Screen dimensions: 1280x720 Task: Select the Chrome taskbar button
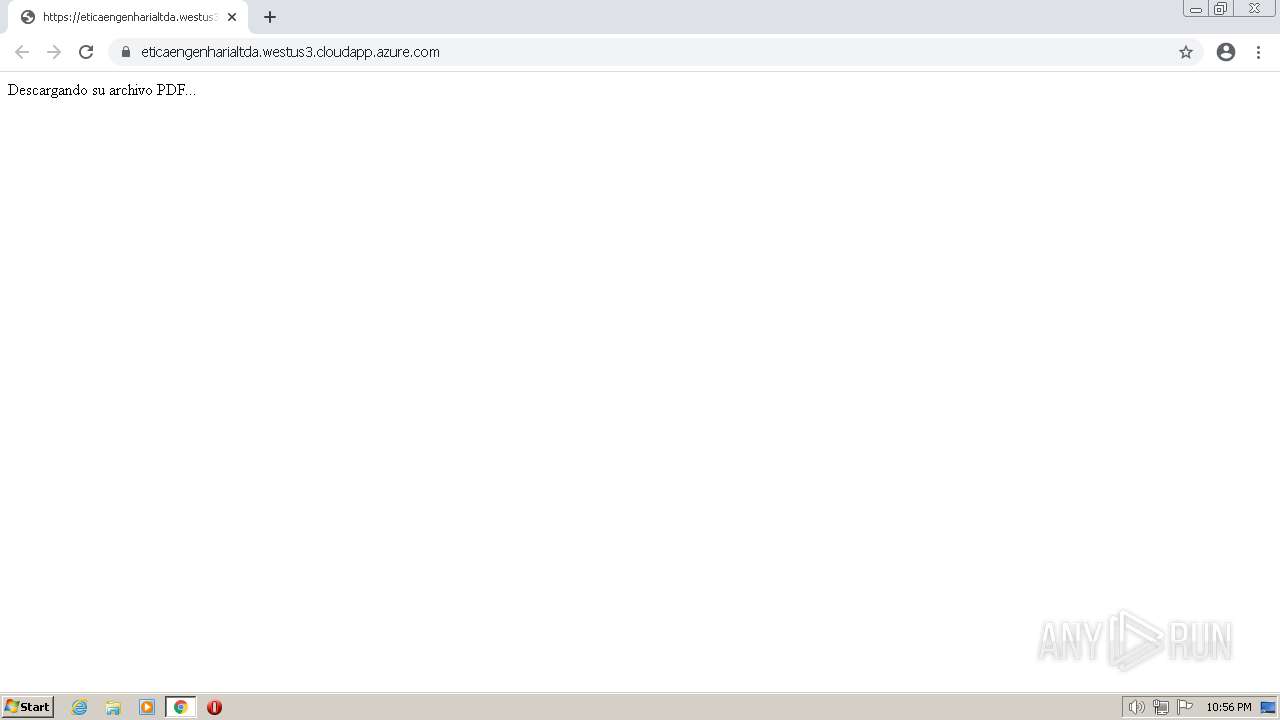(x=180, y=707)
